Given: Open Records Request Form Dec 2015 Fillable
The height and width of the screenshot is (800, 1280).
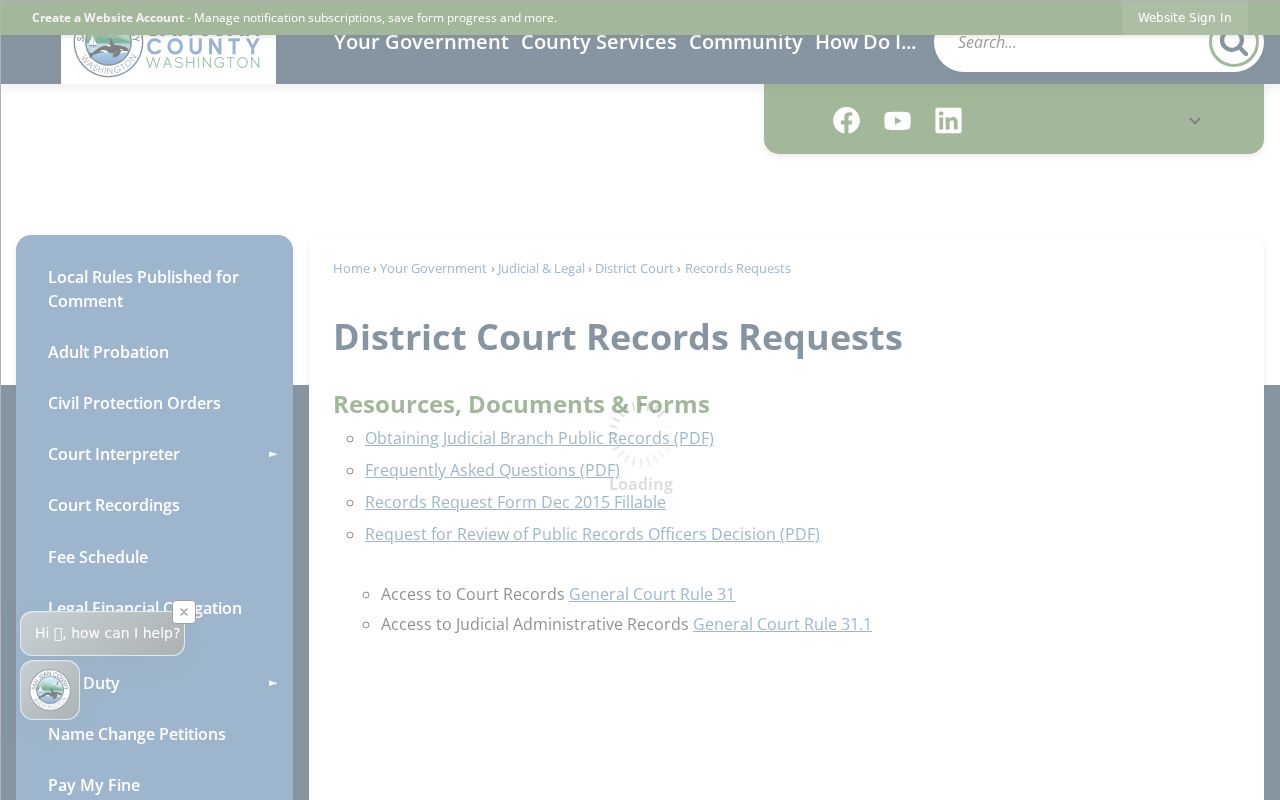Looking at the screenshot, I should pyautogui.click(x=515, y=502).
